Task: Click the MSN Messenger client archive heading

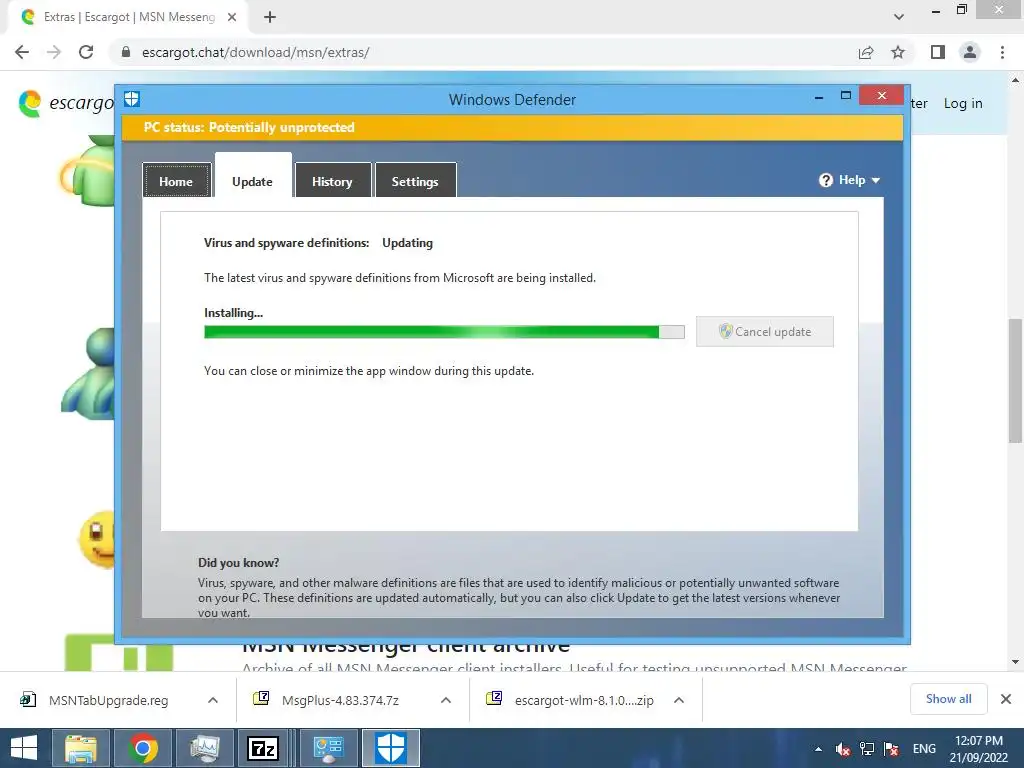Action: [406, 646]
